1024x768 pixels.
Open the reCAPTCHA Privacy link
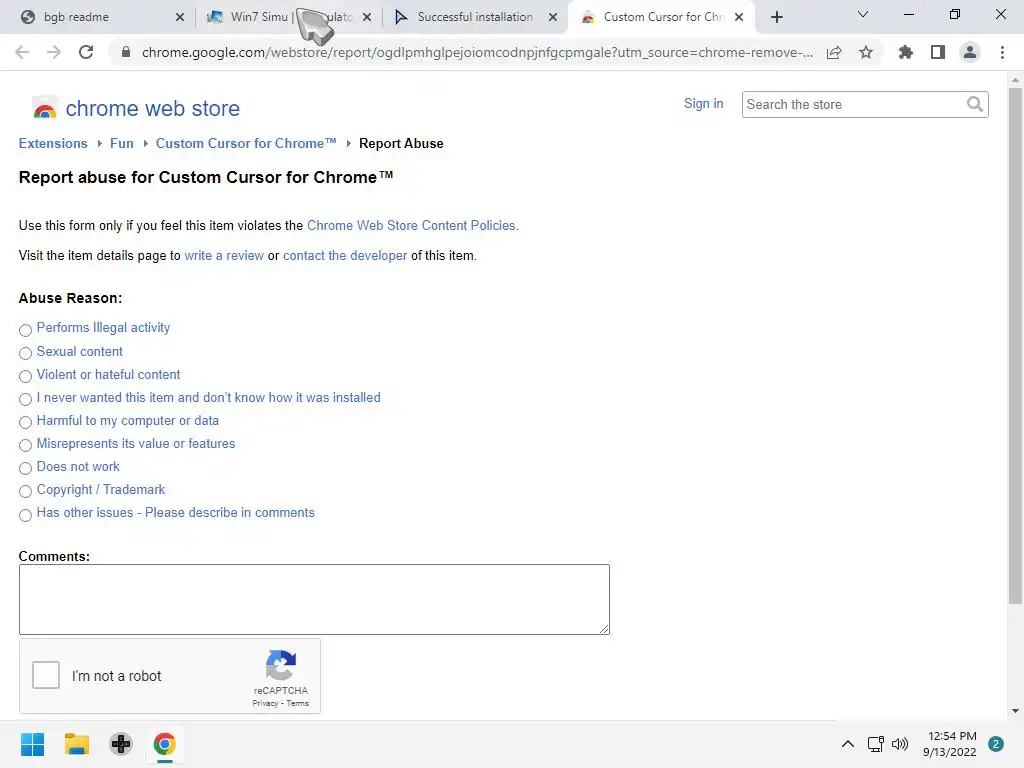[265, 703]
